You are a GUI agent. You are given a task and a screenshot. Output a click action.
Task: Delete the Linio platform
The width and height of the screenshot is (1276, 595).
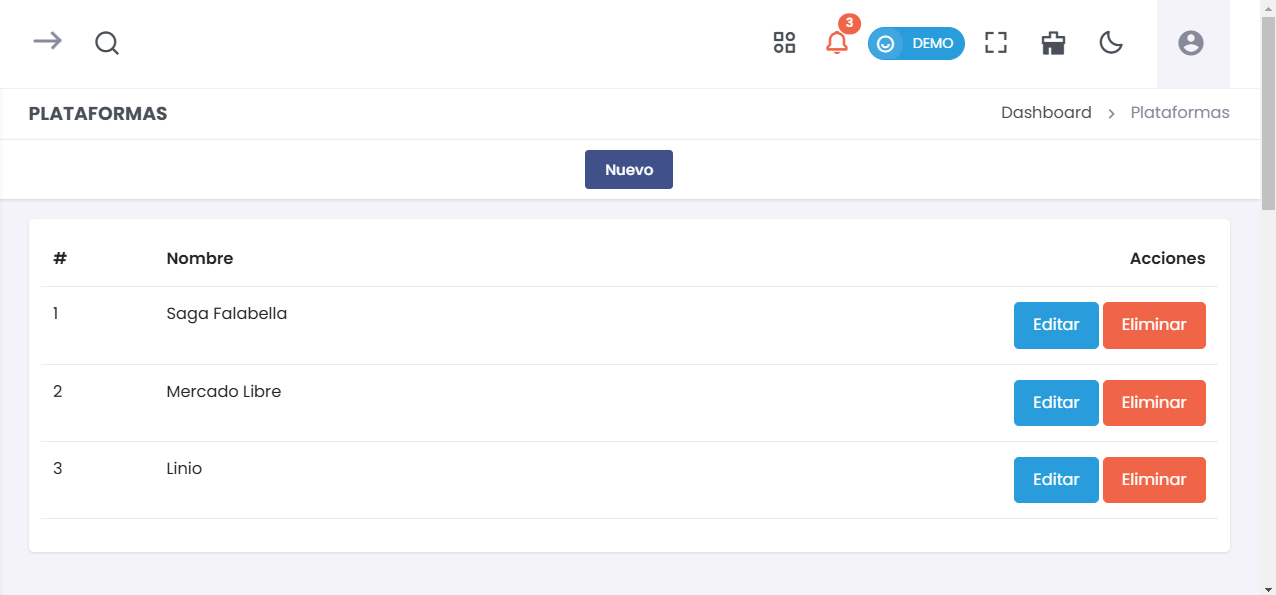pos(1154,480)
